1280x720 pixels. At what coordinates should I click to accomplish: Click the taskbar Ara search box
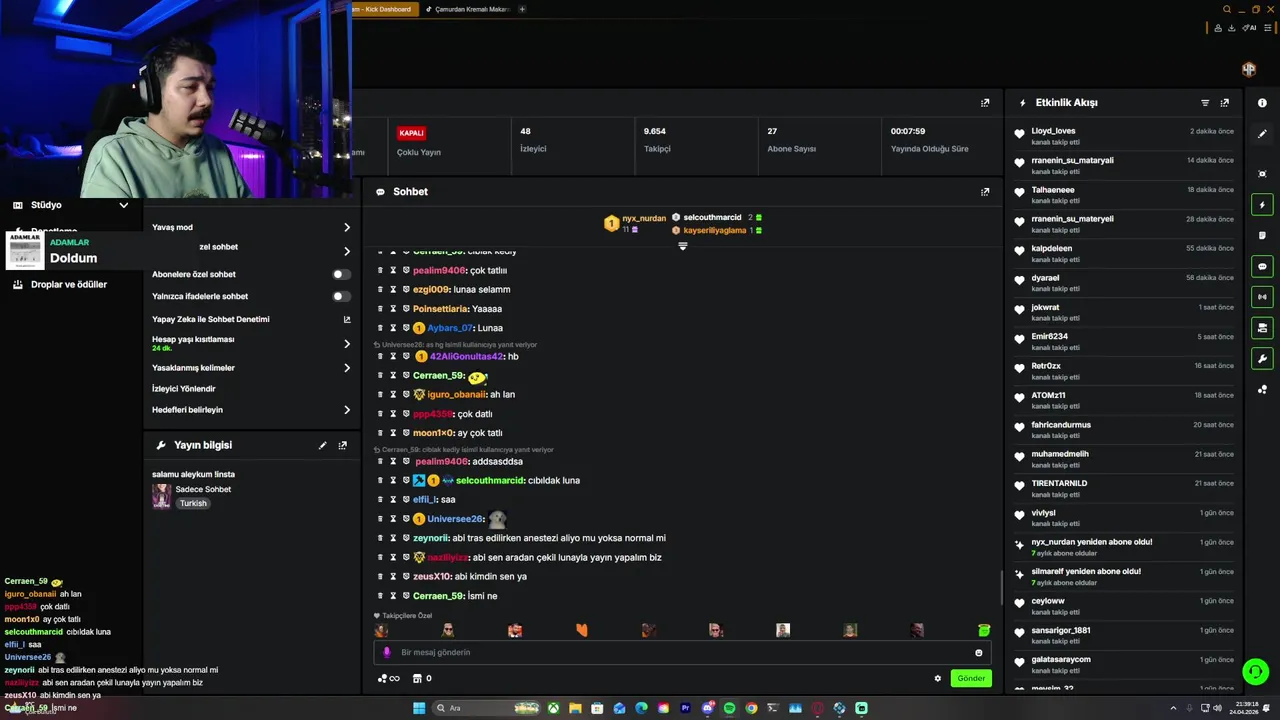(x=485, y=709)
